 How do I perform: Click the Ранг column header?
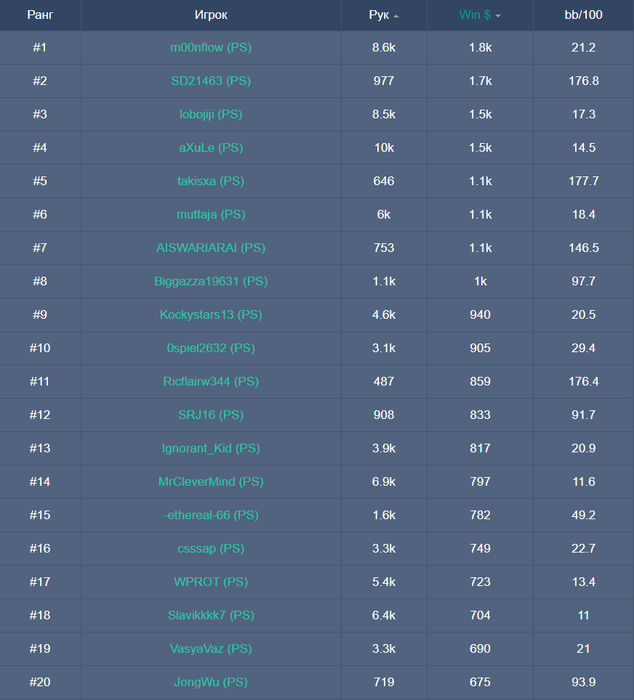point(40,15)
